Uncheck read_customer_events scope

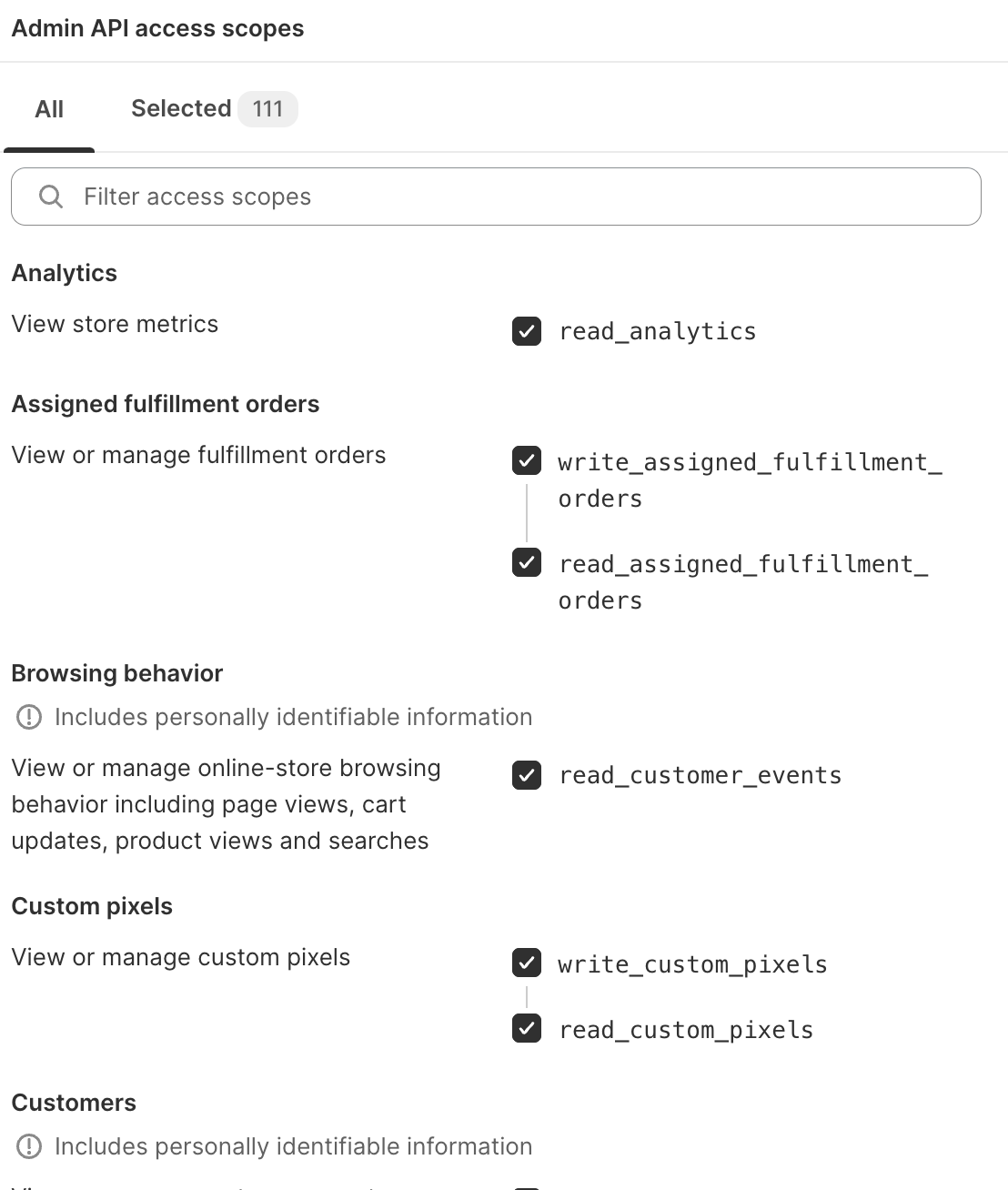click(x=527, y=775)
